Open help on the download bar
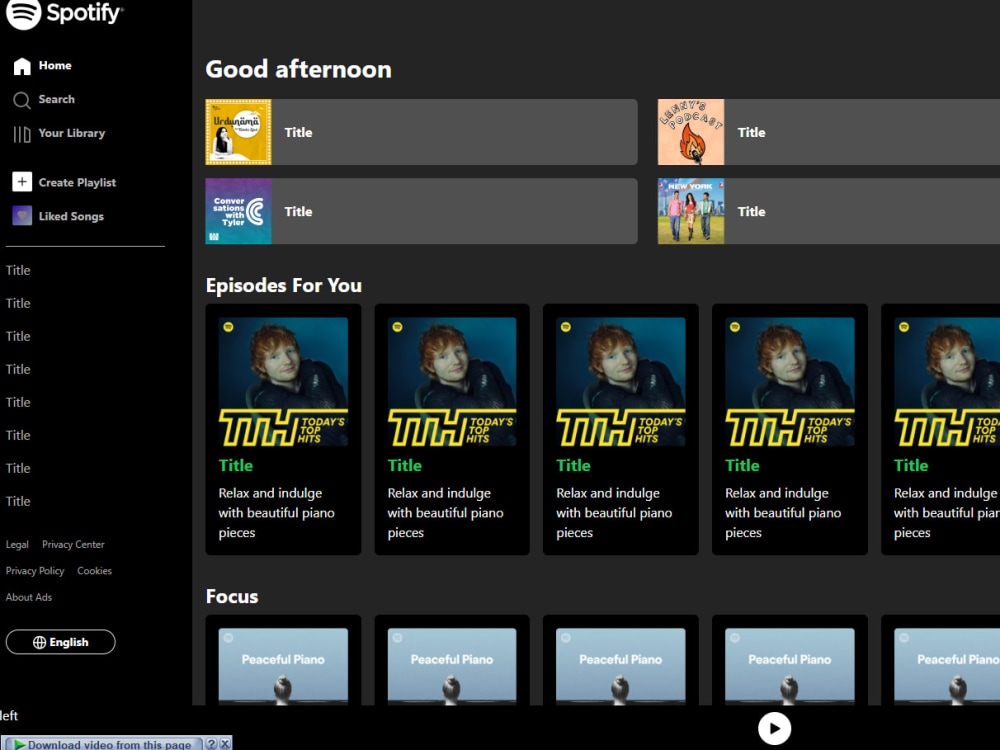 tap(211, 744)
